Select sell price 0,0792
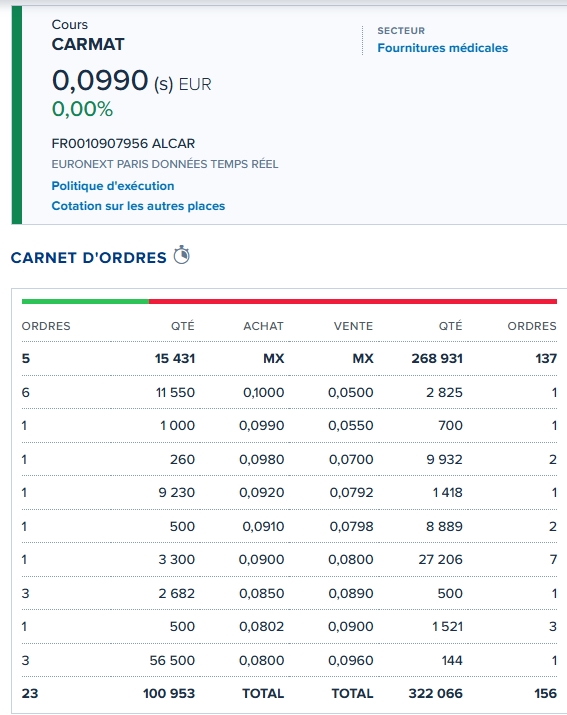This screenshot has height=715, width=567. tap(351, 492)
